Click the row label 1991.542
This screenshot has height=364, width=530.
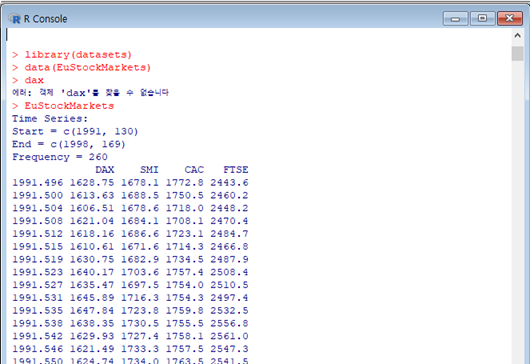tap(38, 336)
